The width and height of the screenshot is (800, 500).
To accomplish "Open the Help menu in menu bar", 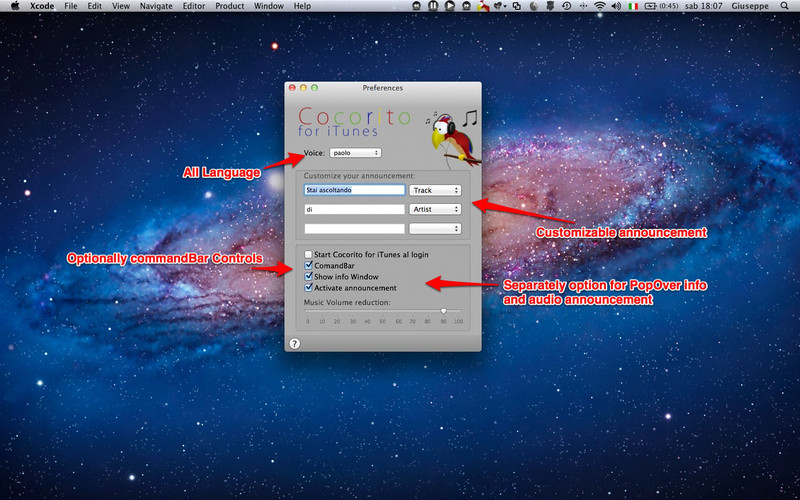I will tap(302, 6).
